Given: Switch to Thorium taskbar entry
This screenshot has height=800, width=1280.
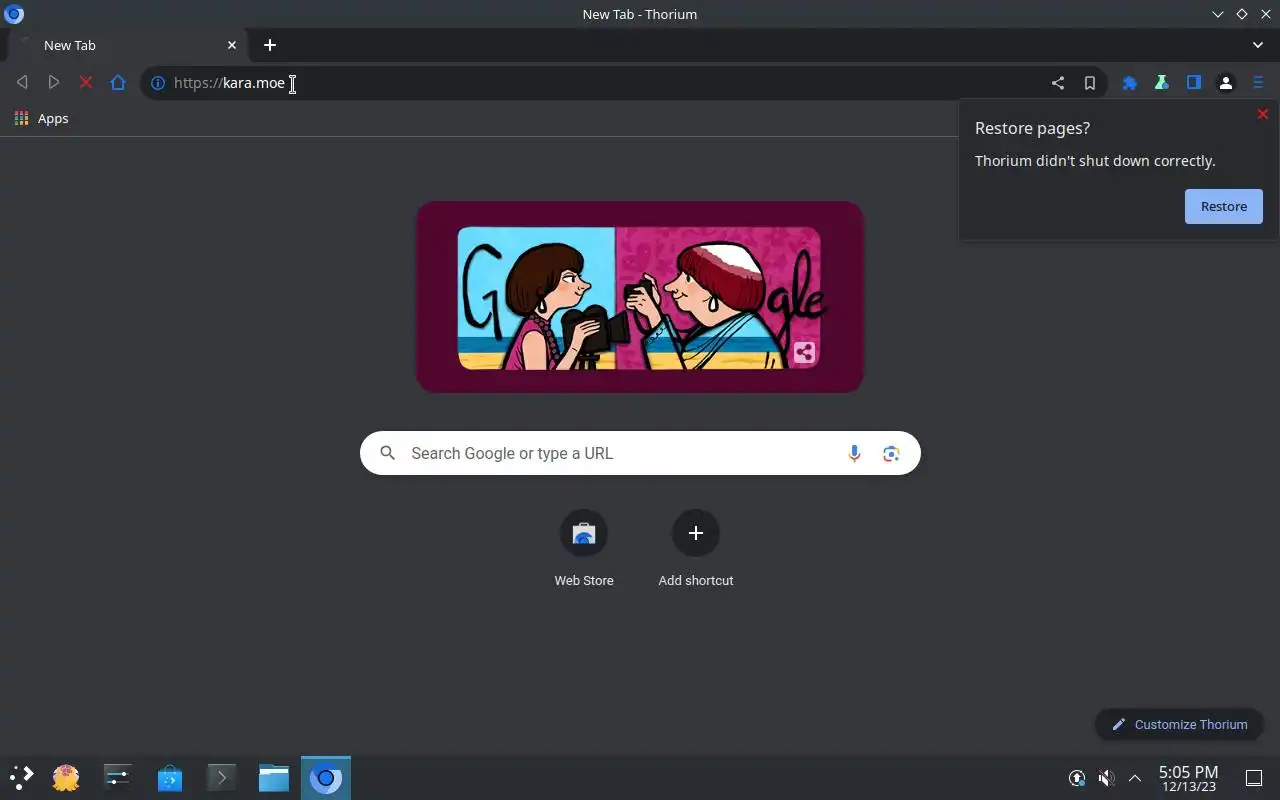Looking at the screenshot, I should tap(326, 777).
